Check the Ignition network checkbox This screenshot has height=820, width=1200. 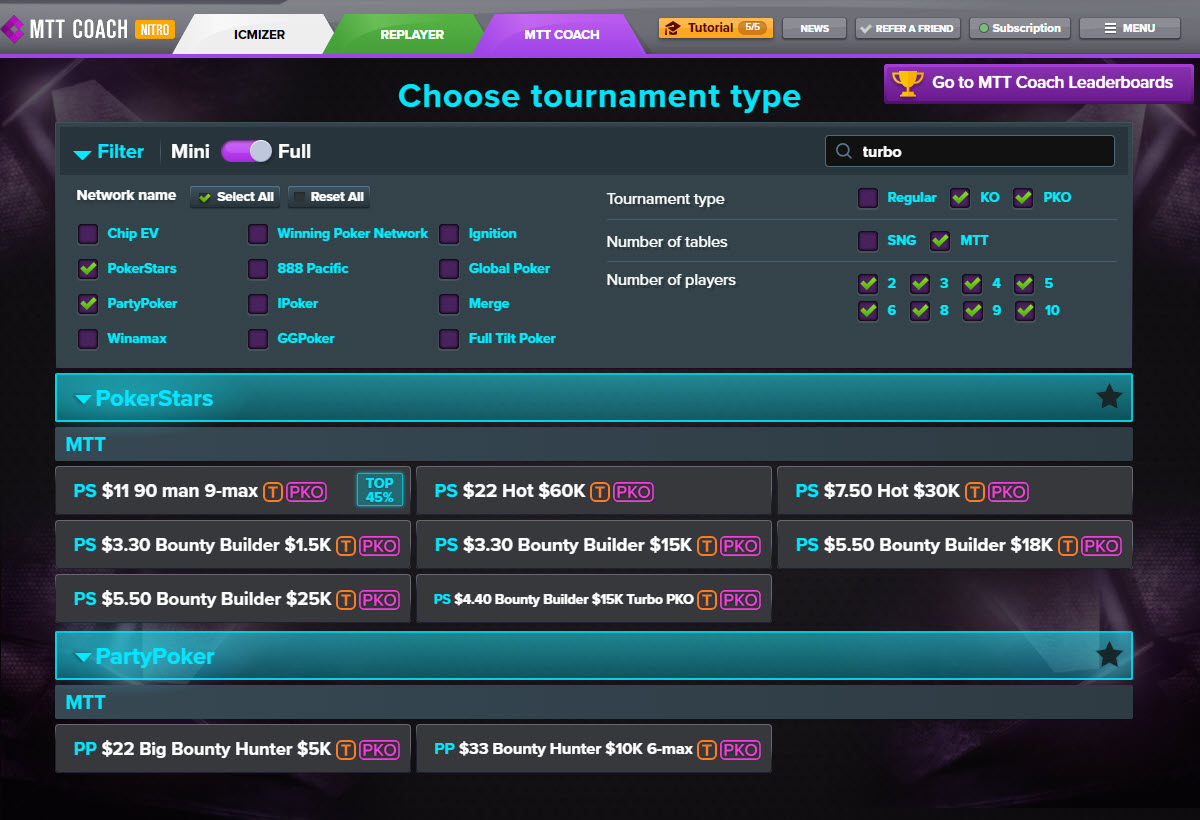point(449,234)
